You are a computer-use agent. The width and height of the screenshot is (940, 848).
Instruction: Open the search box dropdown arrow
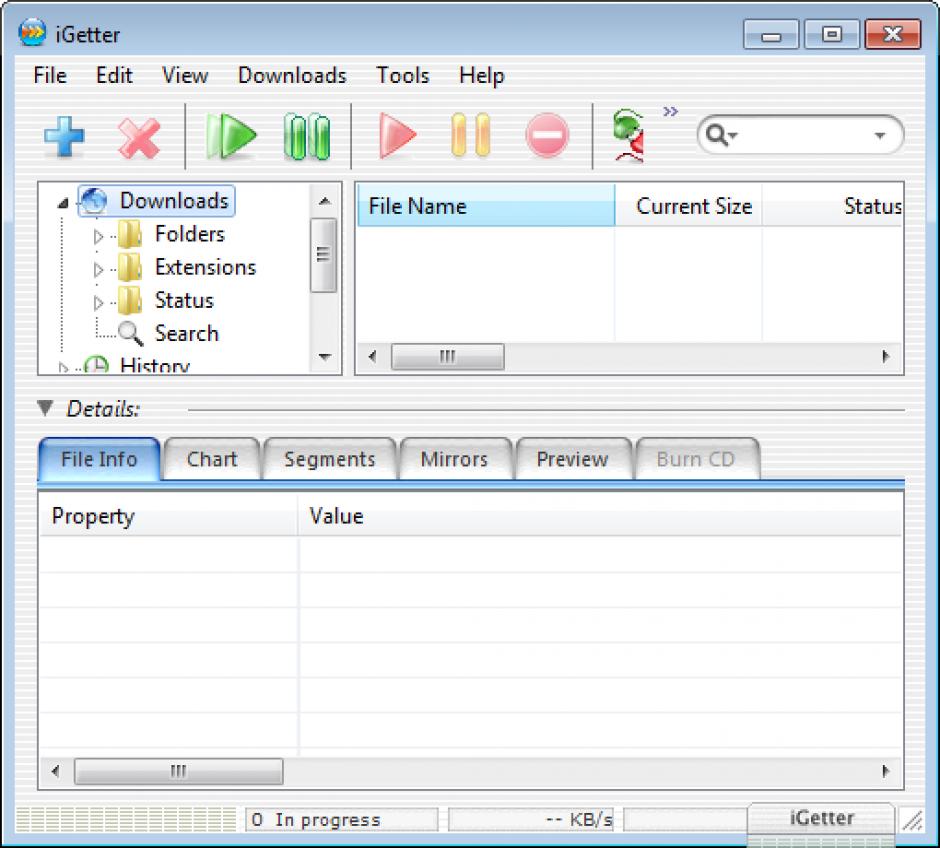pyautogui.click(x=879, y=135)
